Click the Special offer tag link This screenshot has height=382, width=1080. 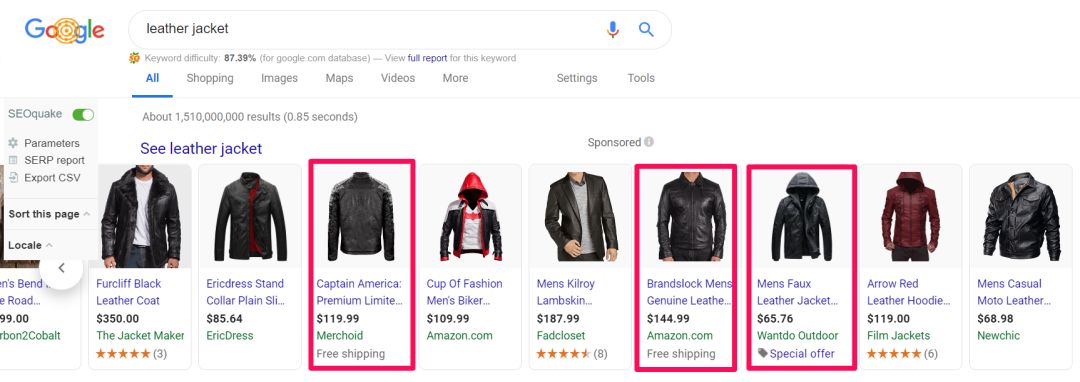coord(802,354)
